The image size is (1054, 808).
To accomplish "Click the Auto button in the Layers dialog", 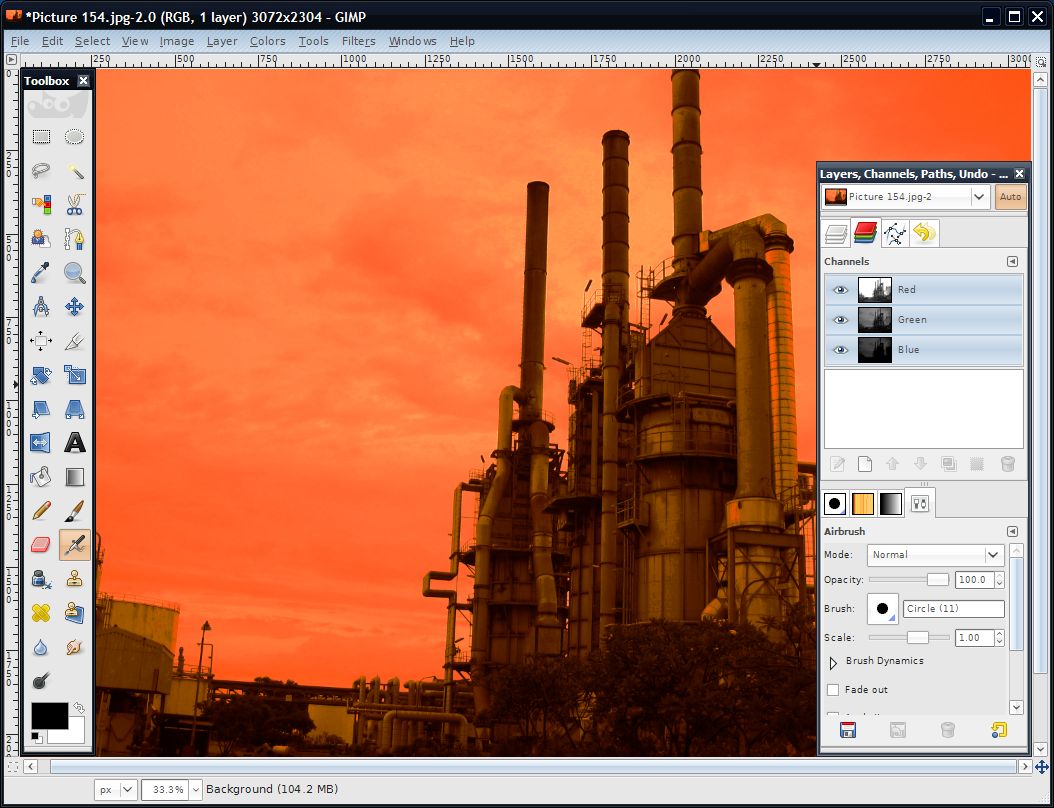I will [x=1009, y=196].
